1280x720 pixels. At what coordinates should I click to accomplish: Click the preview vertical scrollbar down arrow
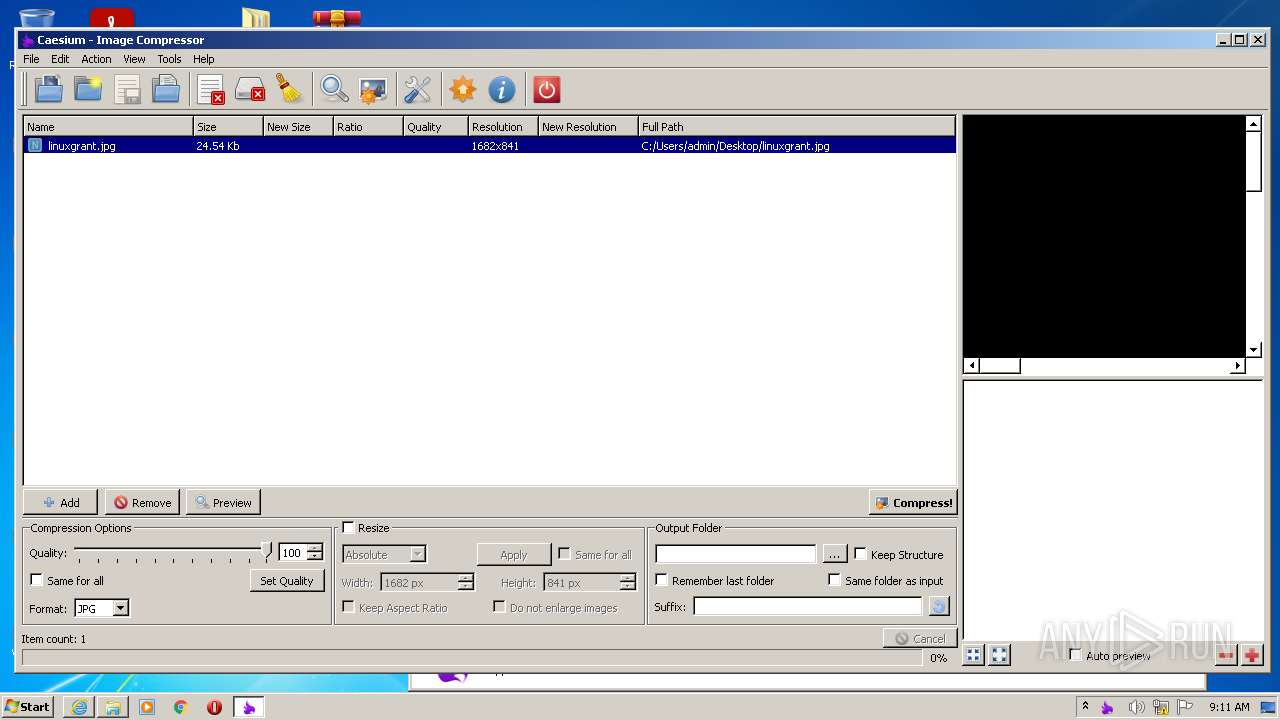click(1254, 350)
